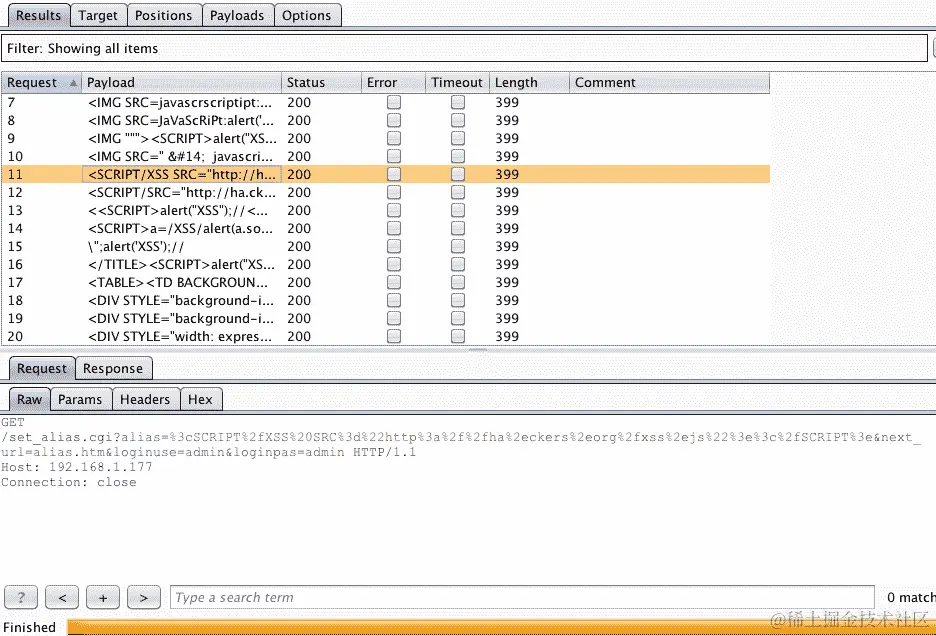
Task: Switch to the Hex view tab
Action: point(201,400)
